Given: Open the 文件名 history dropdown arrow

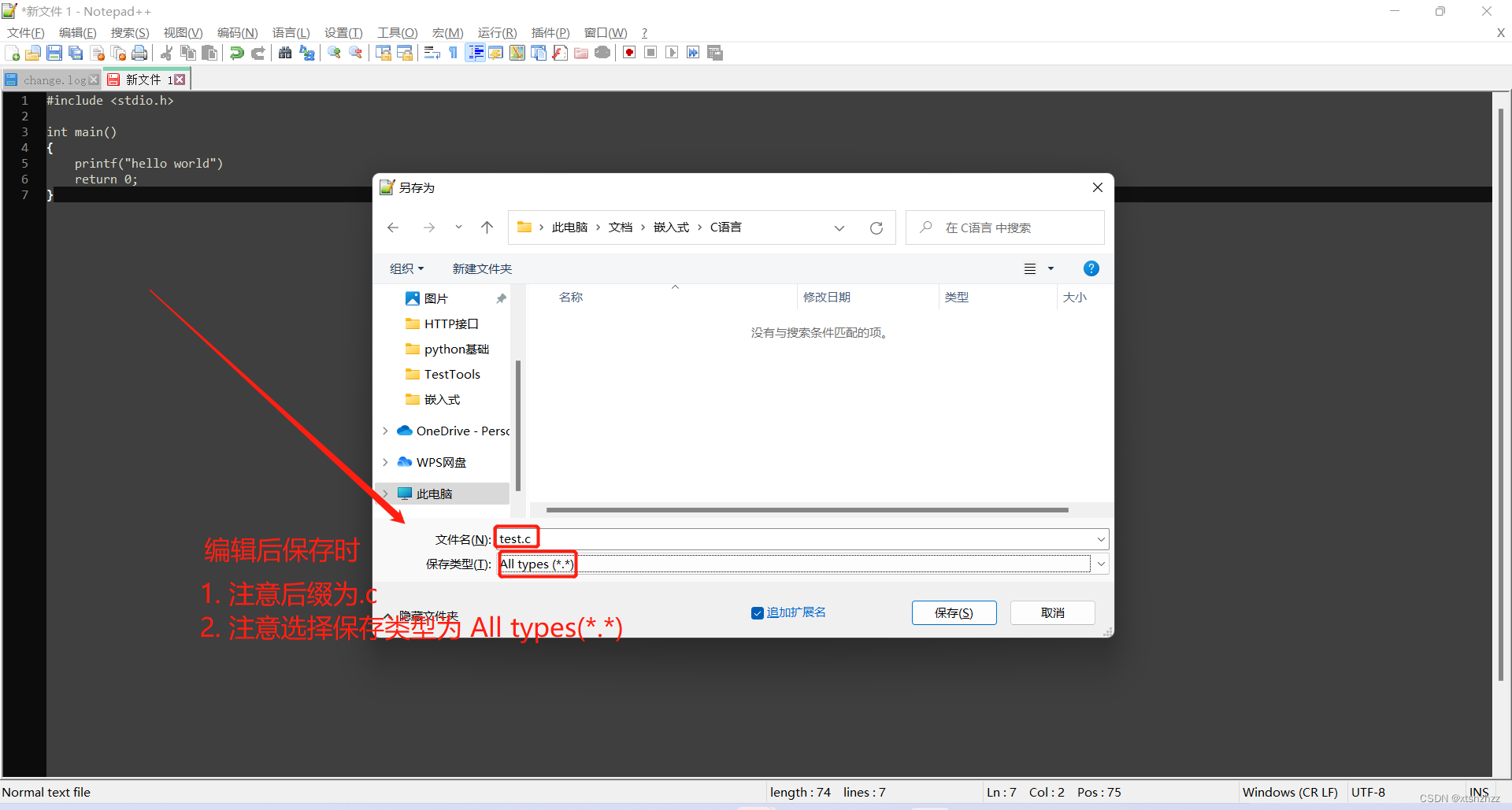Looking at the screenshot, I should [x=1101, y=539].
